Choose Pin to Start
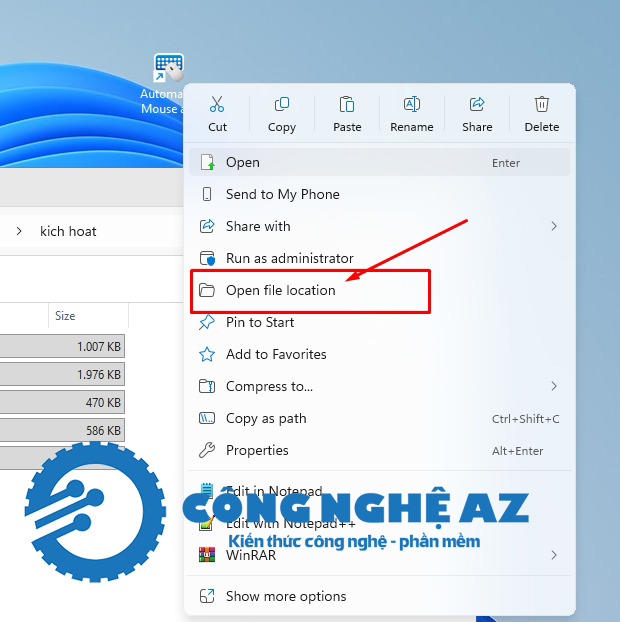620x622 pixels. coord(260,322)
